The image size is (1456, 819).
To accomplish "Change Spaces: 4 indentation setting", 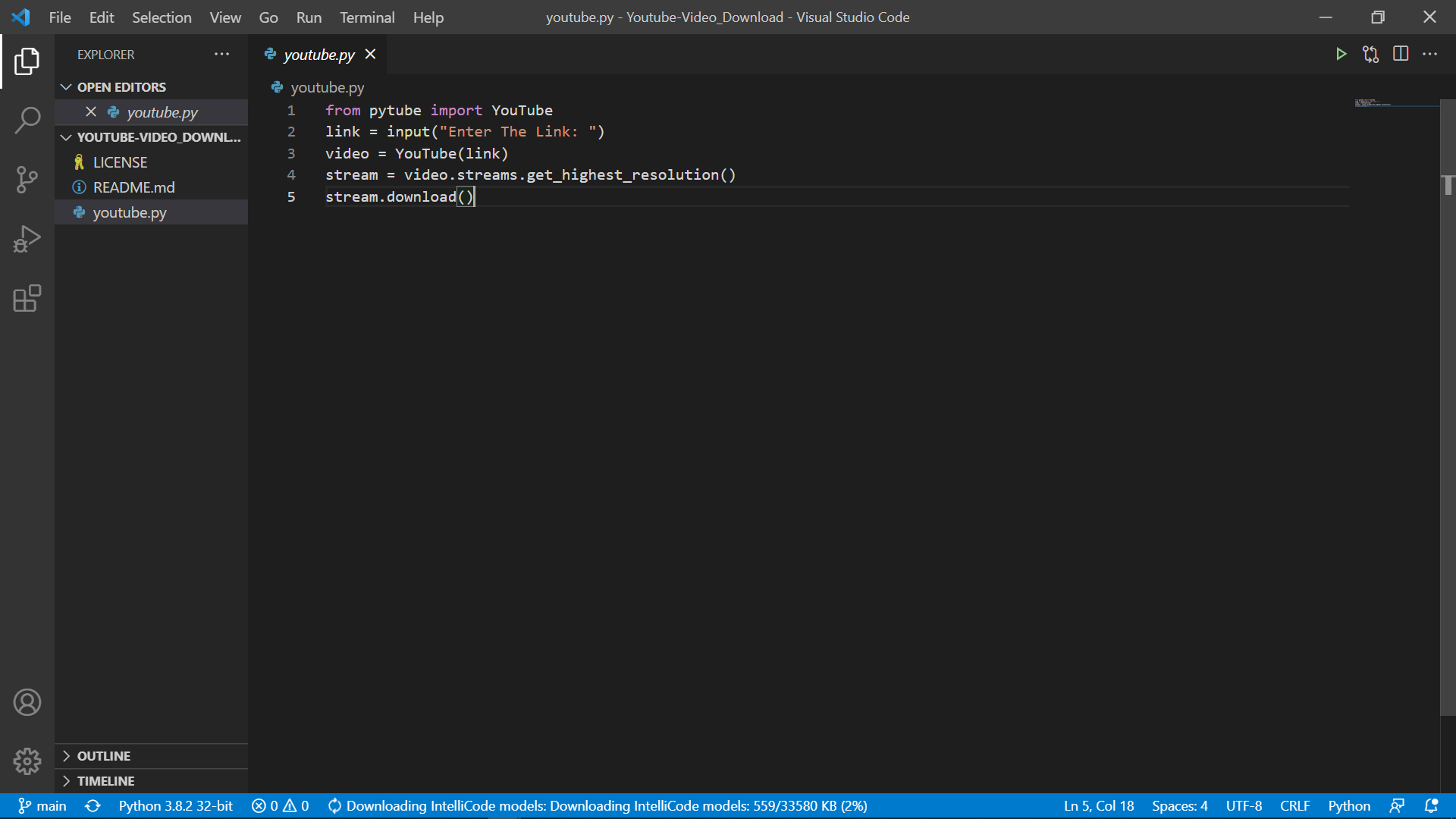I will coord(1180,805).
